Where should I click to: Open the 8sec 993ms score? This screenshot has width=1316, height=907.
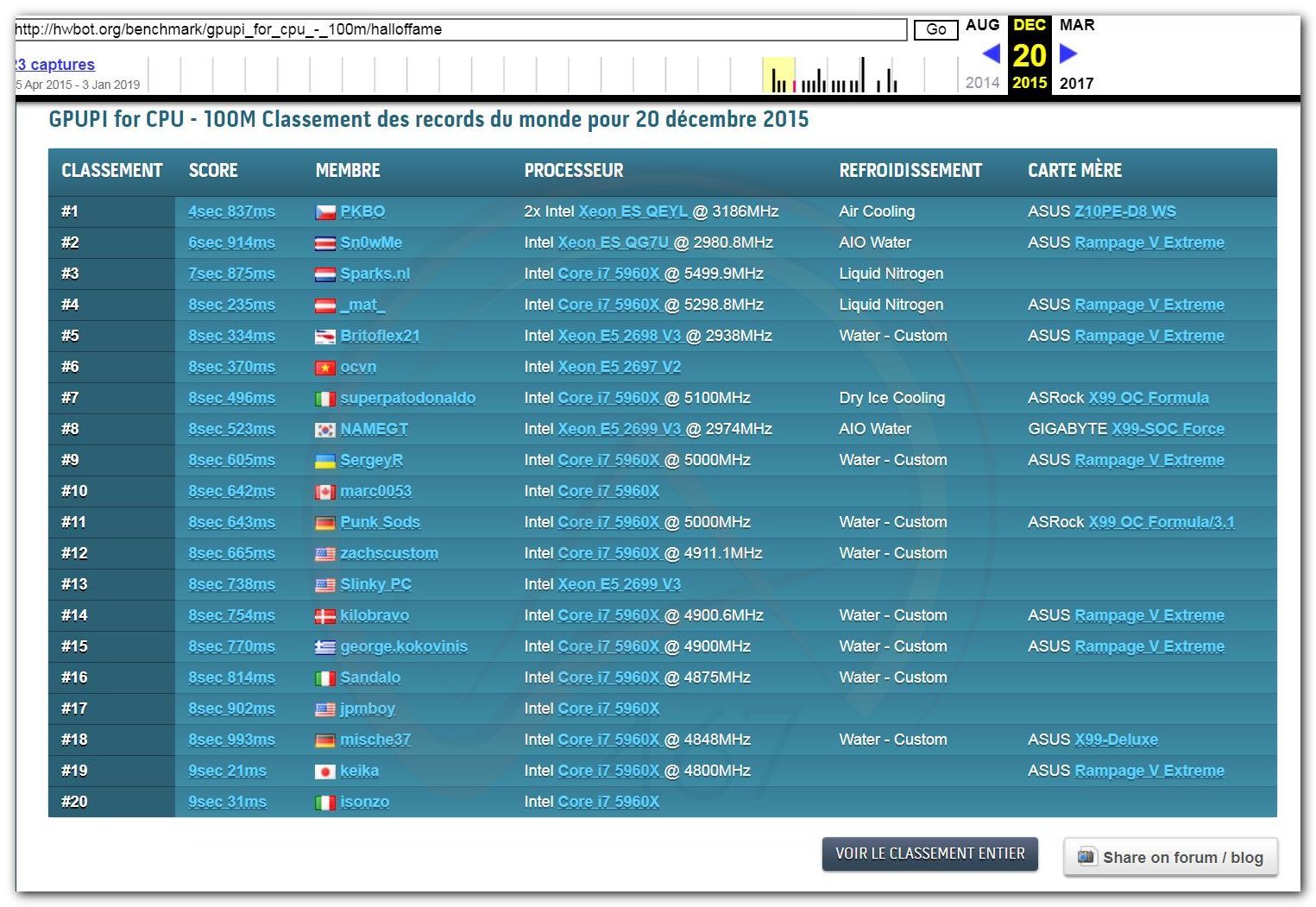click(x=231, y=740)
